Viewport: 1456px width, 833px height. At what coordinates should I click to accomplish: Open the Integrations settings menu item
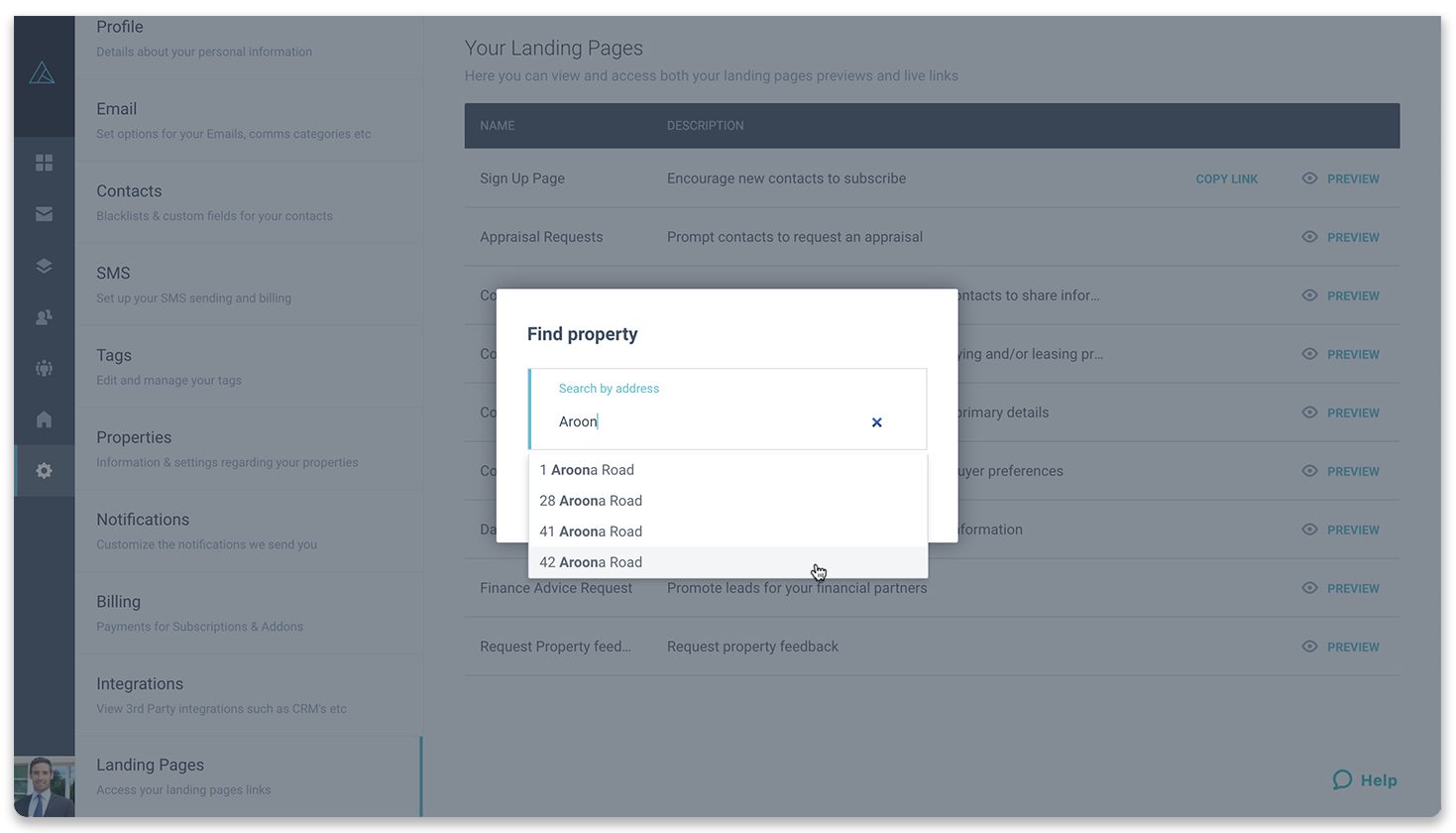click(140, 683)
